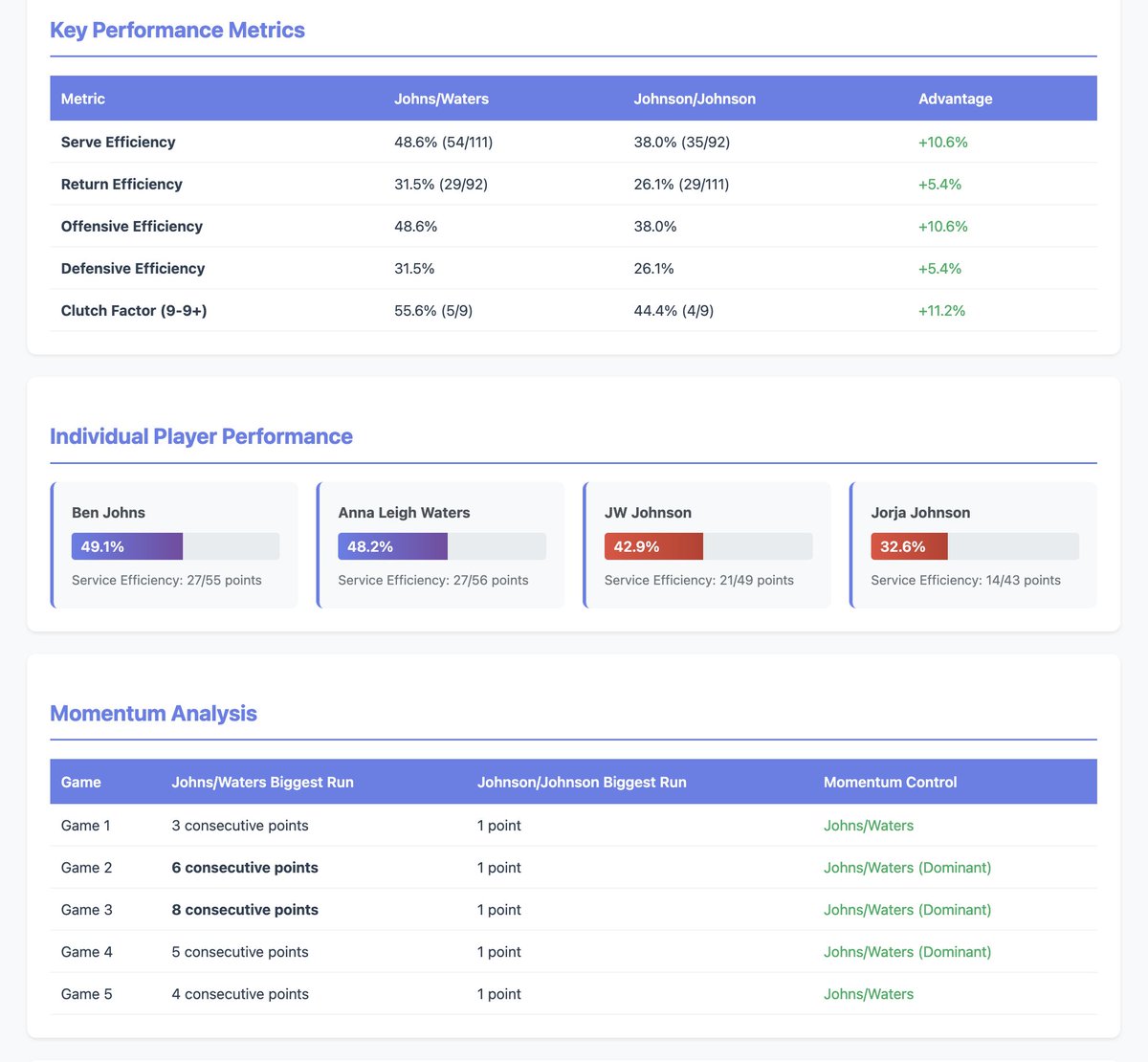Click the 38.0% (35/92) value
This screenshot has height=1062, width=1148.
coord(682,142)
